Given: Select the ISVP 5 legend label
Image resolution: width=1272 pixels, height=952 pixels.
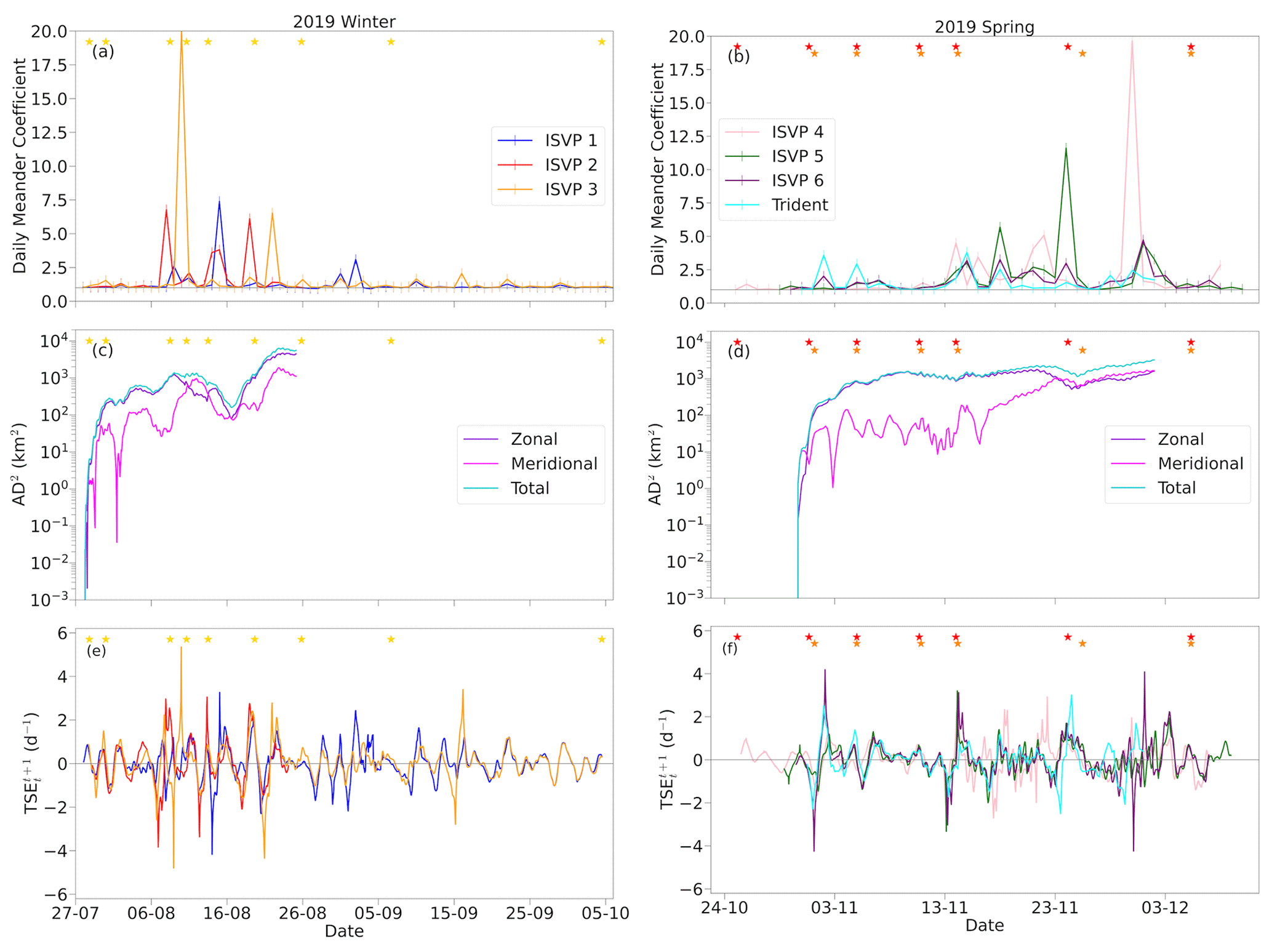Looking at the screenshot, I should [x=797, y=156].
